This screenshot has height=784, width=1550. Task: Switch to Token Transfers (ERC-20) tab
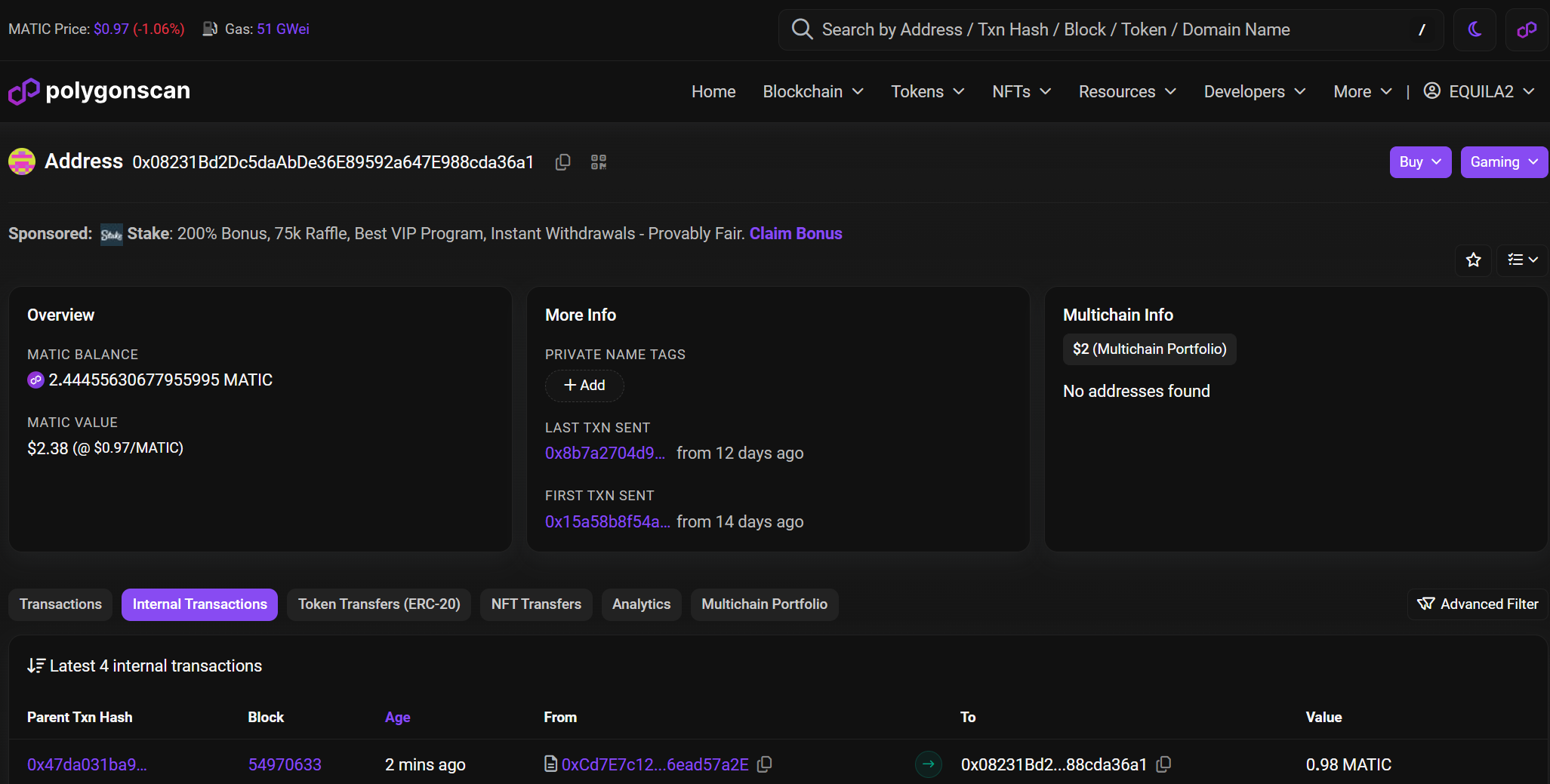[x=379, y=604]
